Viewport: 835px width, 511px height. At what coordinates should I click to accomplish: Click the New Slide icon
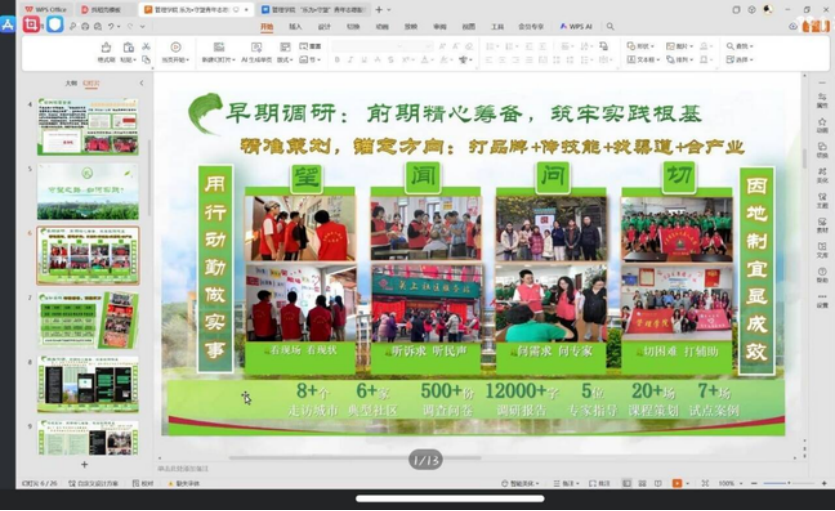click(x=218, y=47)
